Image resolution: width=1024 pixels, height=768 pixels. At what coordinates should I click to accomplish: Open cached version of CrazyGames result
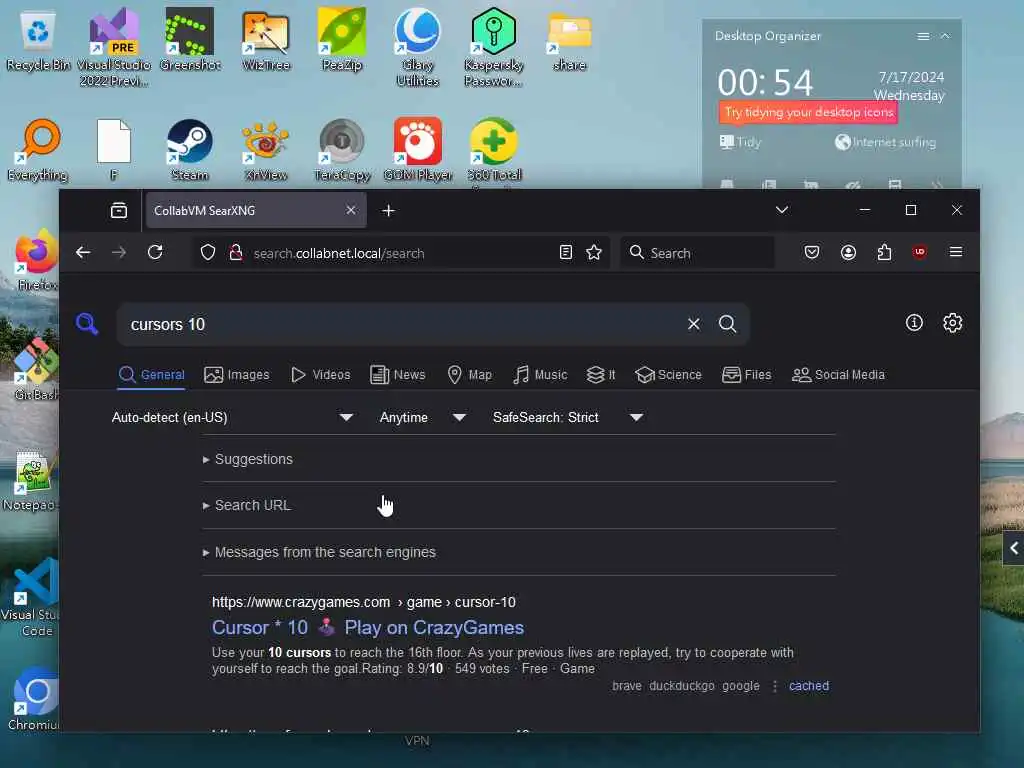808,686
